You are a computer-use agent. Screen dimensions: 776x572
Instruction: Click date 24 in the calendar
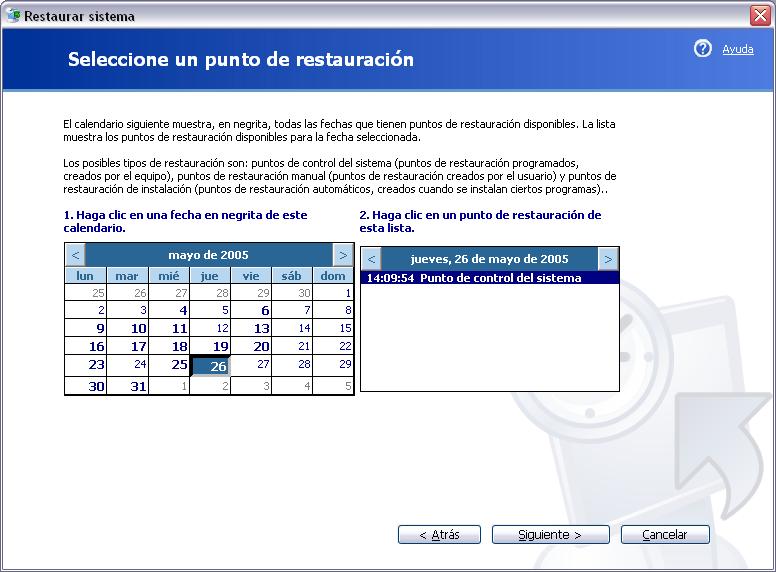(x=128, y=365)
